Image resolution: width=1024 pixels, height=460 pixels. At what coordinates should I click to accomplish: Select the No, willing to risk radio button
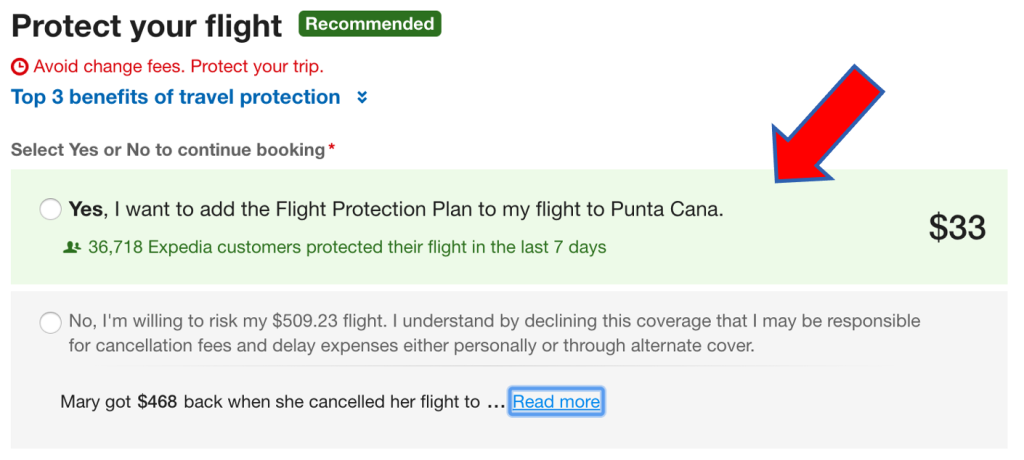(50, 323)
